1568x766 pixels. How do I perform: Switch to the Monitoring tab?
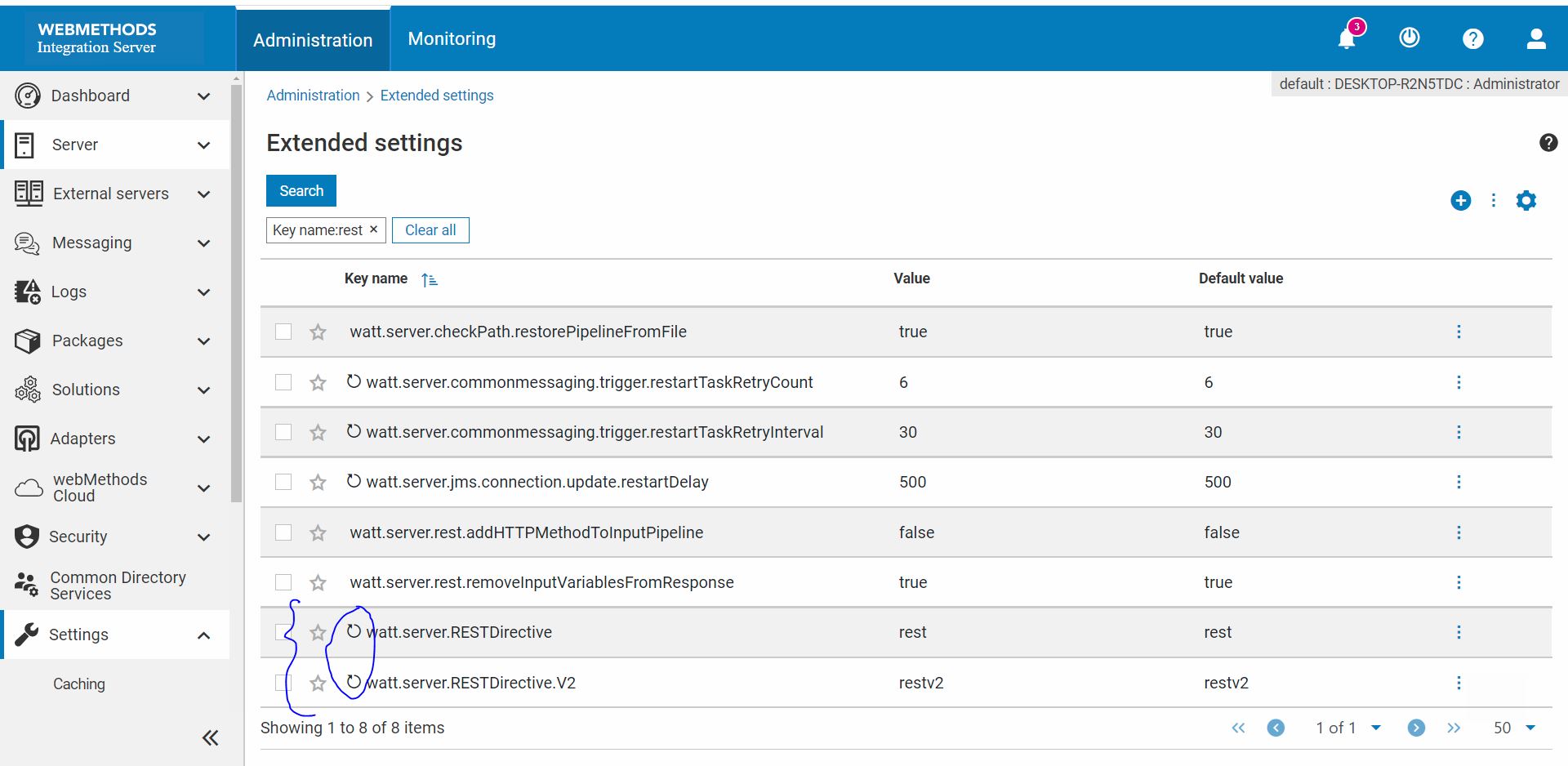point(452,38)
